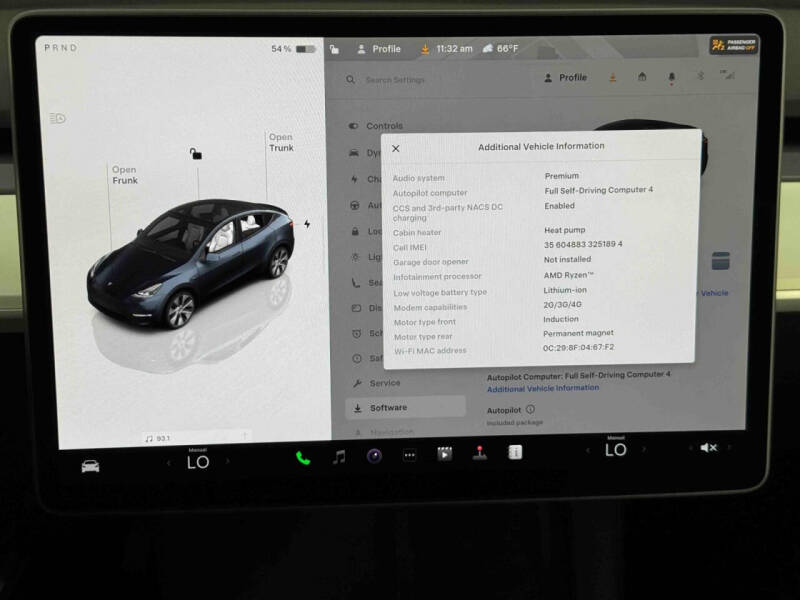The image size is (800, 600).
Task: Lower volume with left arrow
Action: click(690, 448)
